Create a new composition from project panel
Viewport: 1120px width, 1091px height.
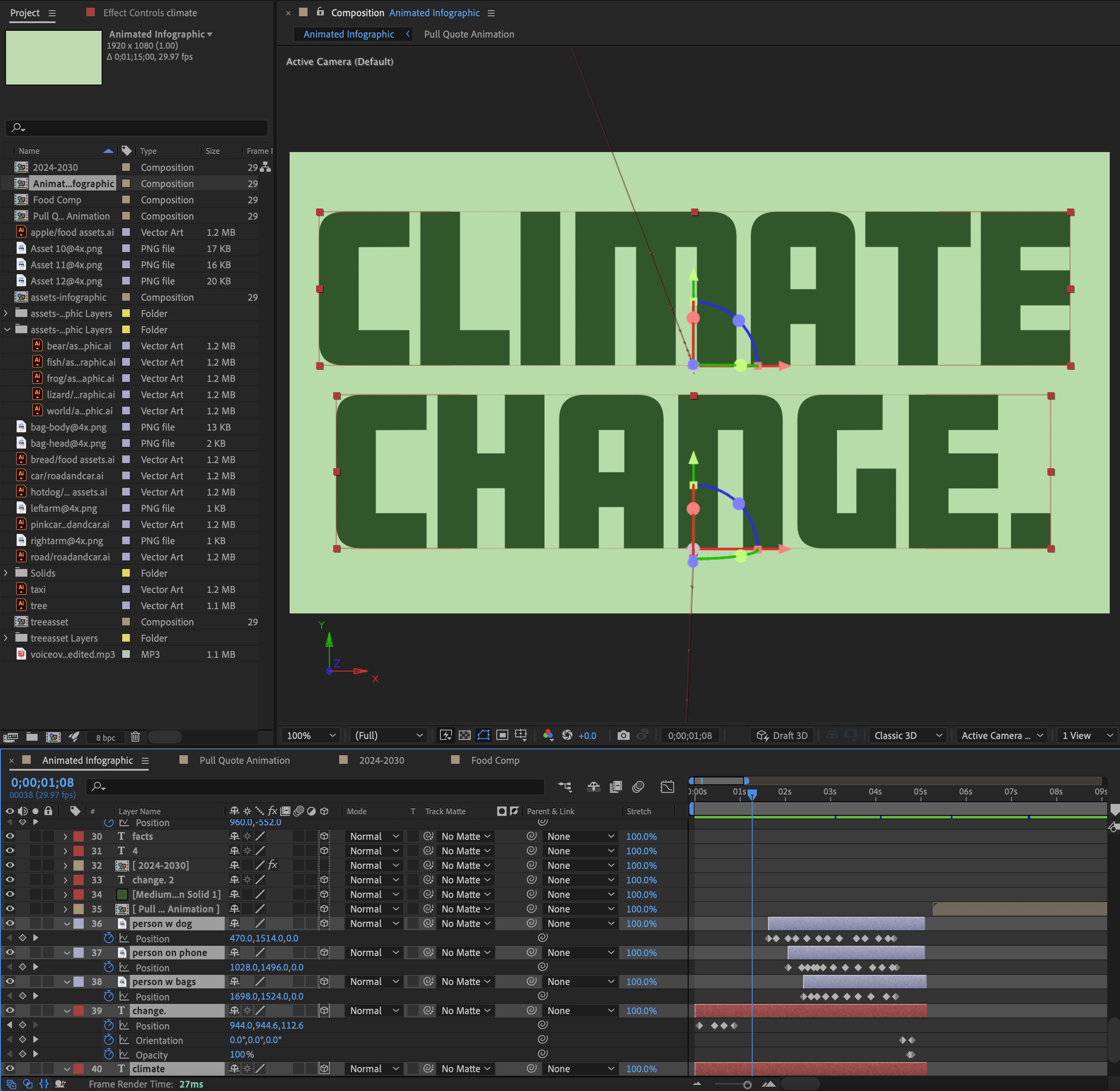pyautogui.click(x=53, y=737)
